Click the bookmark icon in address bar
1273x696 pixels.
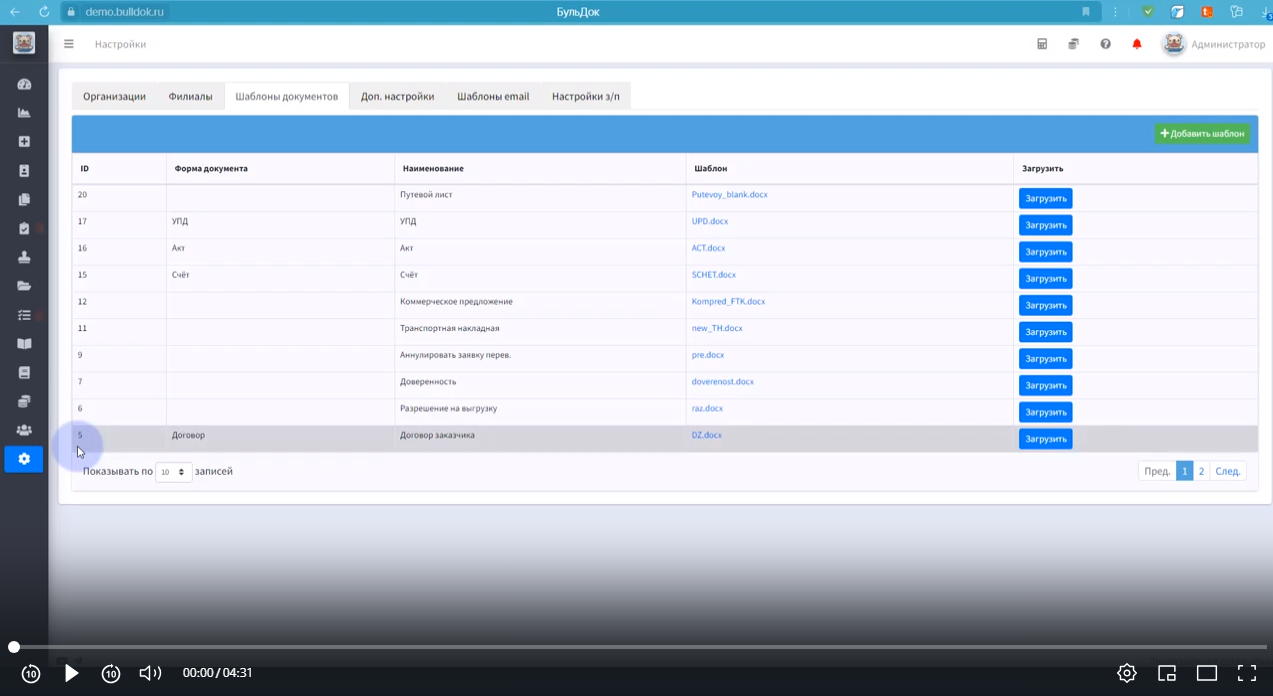pyautogui.click(x=1086, y=12)
